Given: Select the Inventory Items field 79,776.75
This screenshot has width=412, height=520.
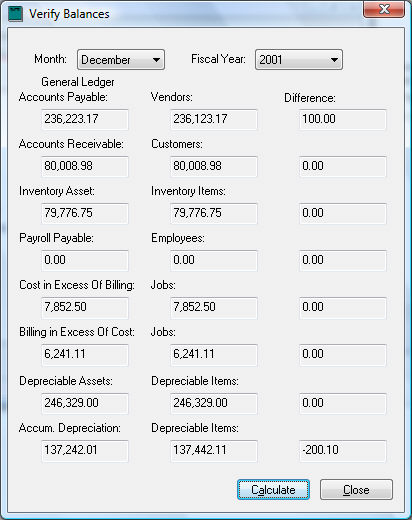Looking at the screenshot, I should click(214, 213).
